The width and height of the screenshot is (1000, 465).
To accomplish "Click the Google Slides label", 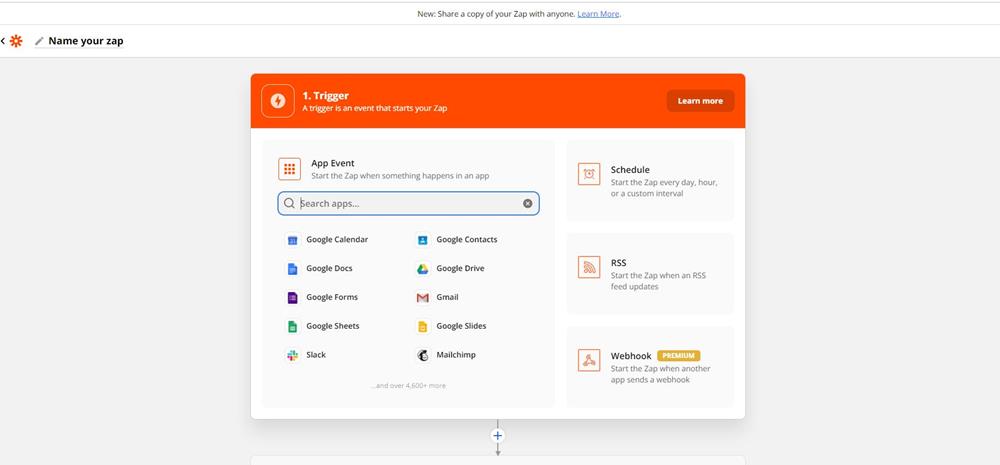I will [461, 326].
